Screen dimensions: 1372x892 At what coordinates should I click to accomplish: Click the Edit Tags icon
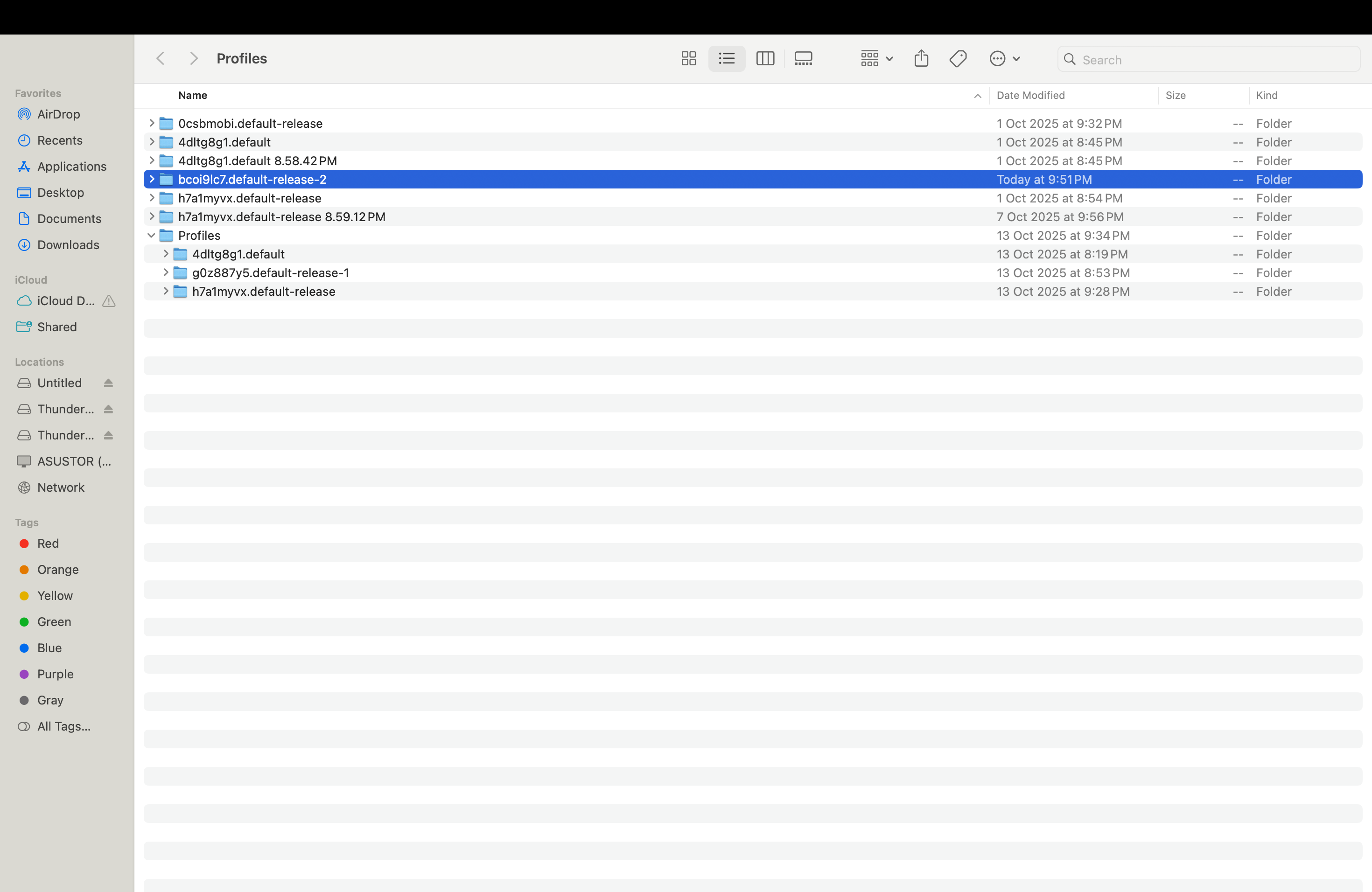click(x=958, y=59)
